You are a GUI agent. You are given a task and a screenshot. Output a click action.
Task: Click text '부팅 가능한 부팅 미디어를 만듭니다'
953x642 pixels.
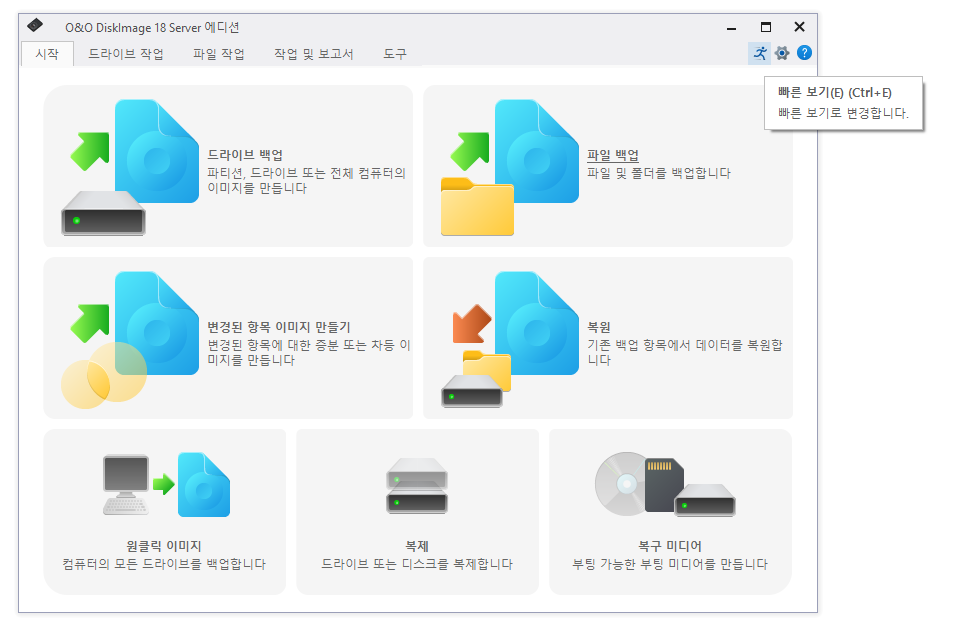click(x=670, y=564)
